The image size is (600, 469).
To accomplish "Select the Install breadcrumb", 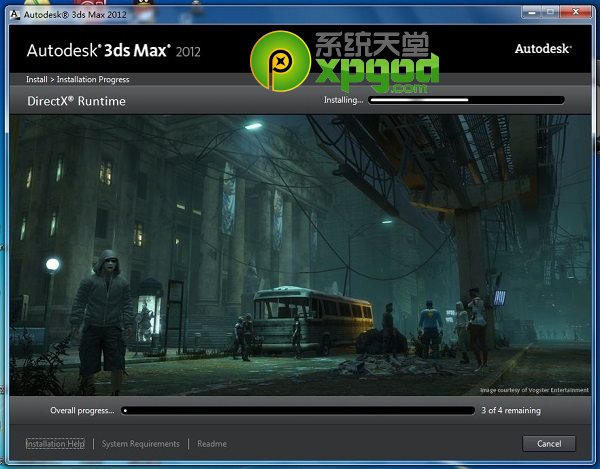I will coord(38,80).
